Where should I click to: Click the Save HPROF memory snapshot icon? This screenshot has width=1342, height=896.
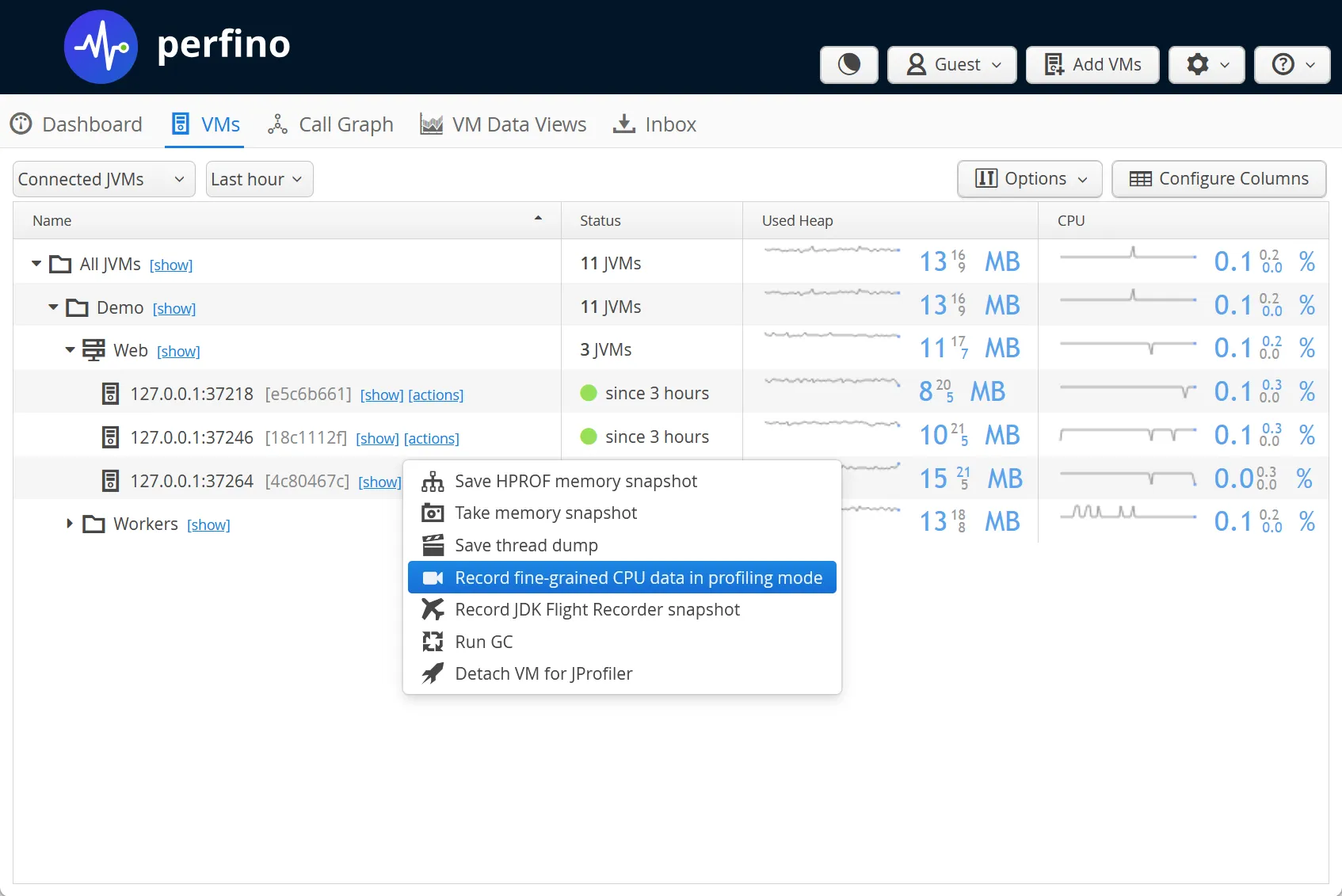tap(433, 481)
